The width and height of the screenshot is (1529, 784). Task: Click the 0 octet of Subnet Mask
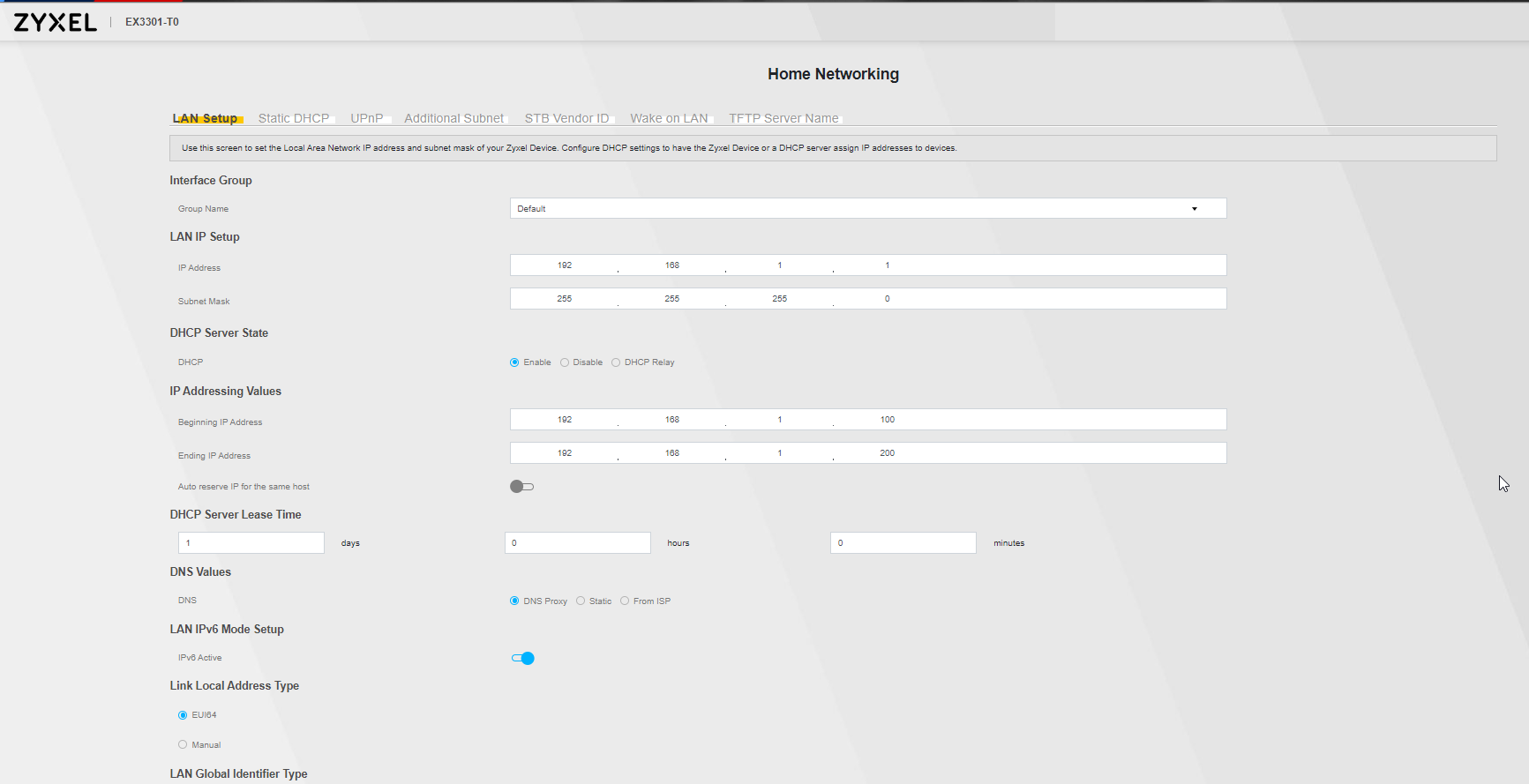coord(888,299)
